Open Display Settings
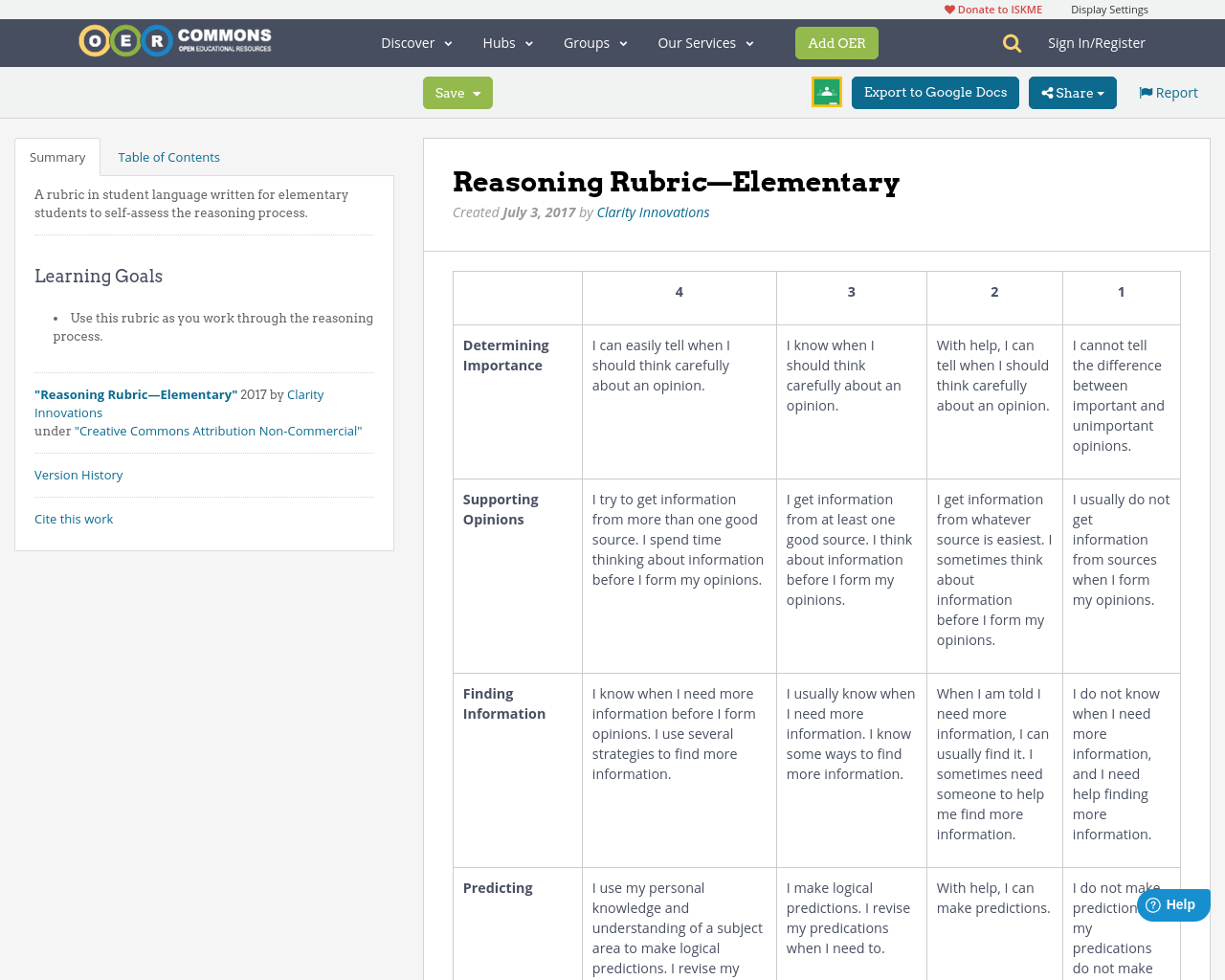 (x=1109, y=10)
